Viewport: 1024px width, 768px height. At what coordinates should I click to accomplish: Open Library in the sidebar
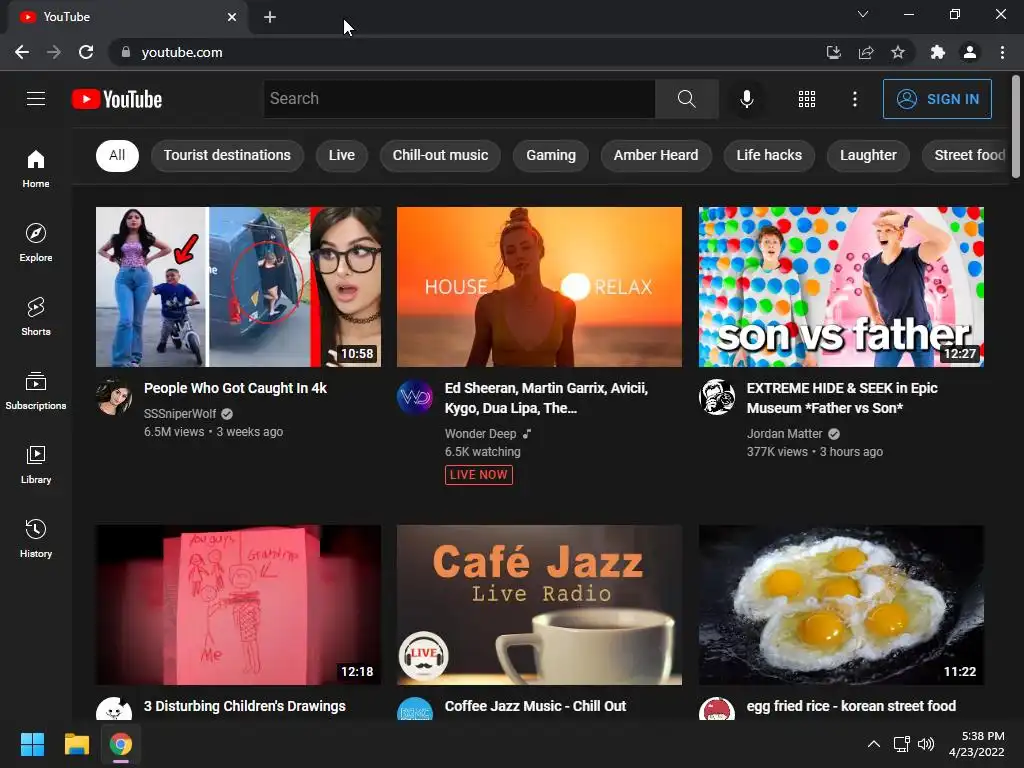(36, 464)
